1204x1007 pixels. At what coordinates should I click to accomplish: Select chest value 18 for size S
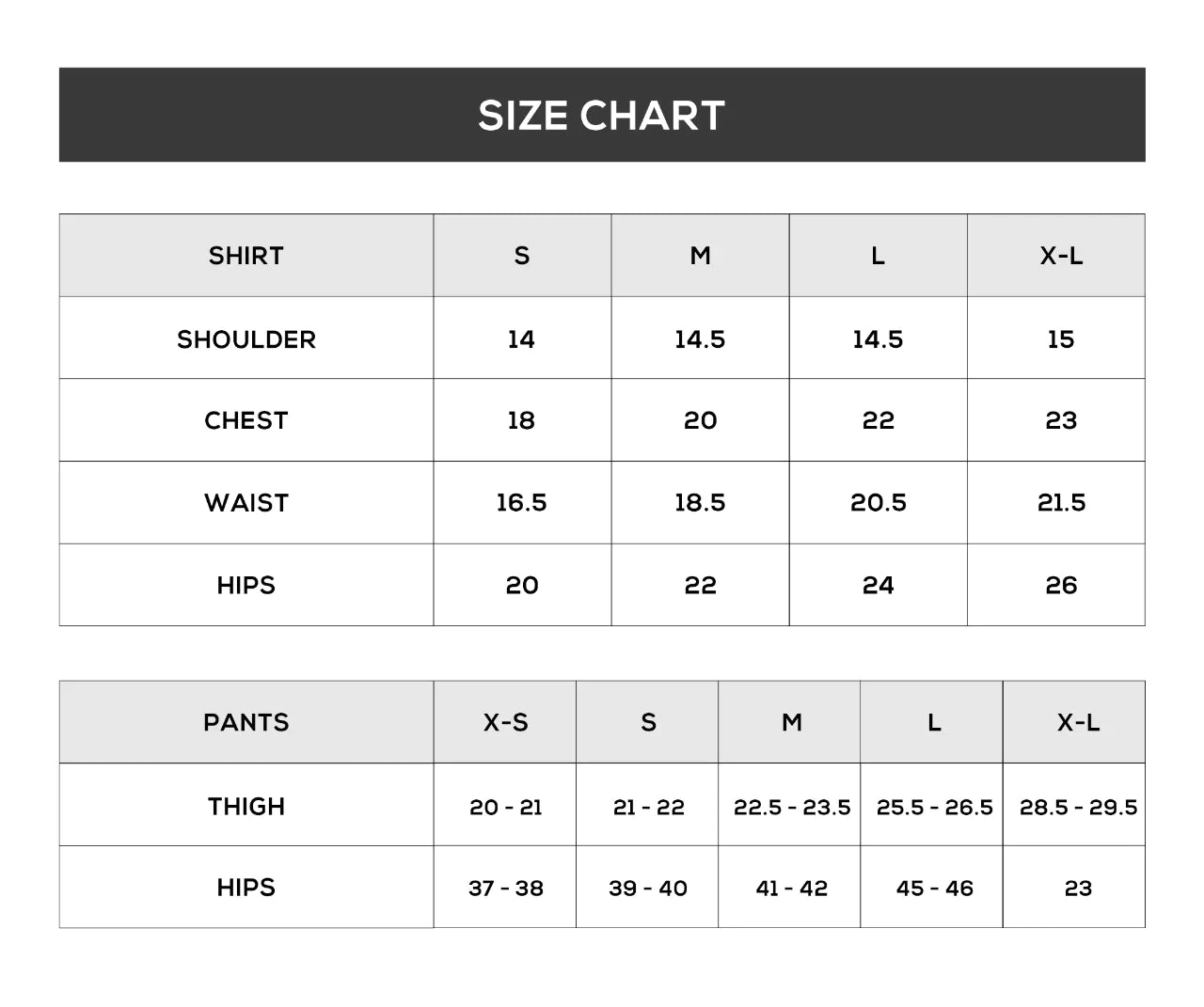click(521, 420)
